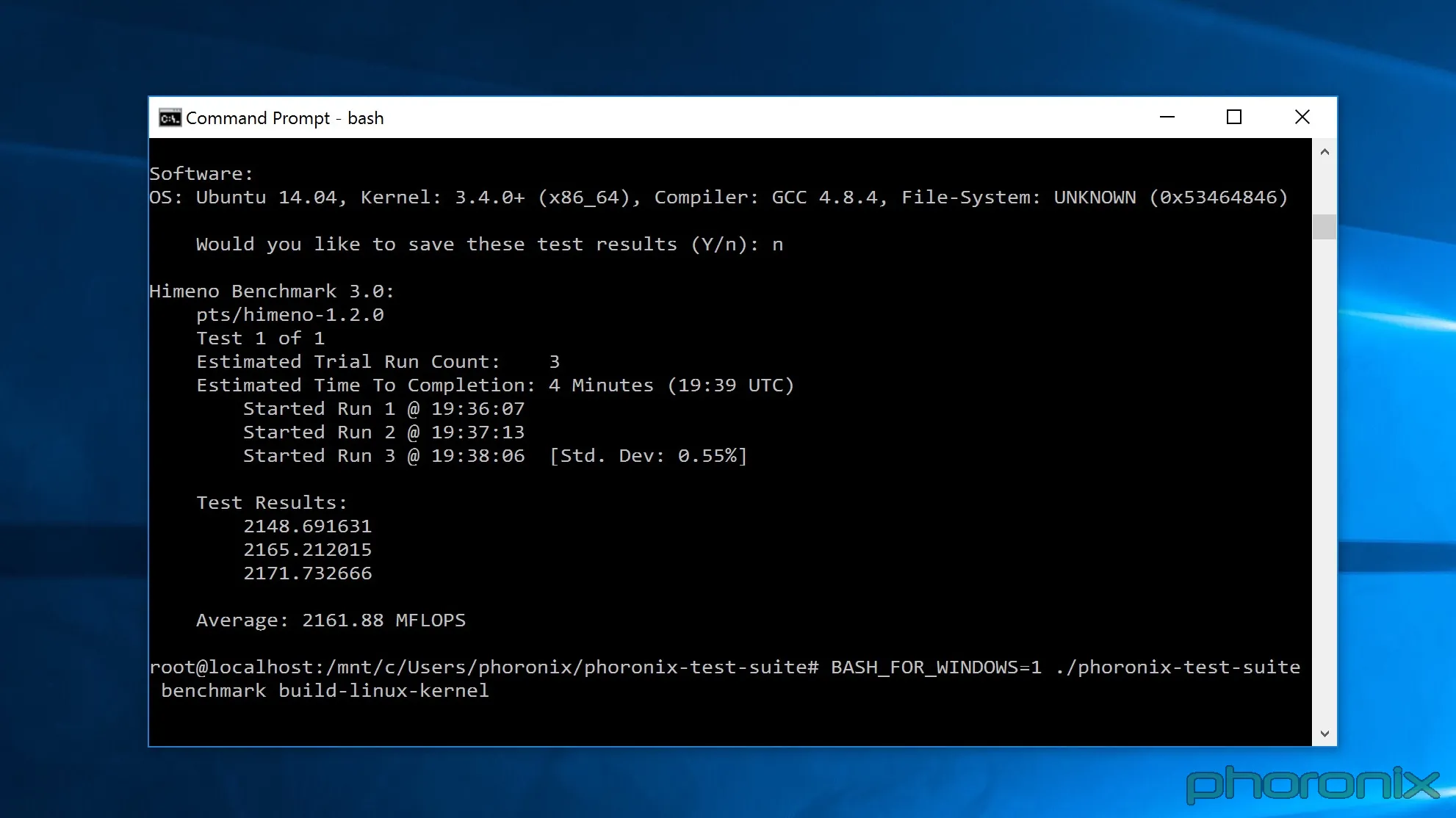Click './phoronix-test-suite' in the command
The height and width of the screenshot is (818, 1456).
pos(1178,667)
